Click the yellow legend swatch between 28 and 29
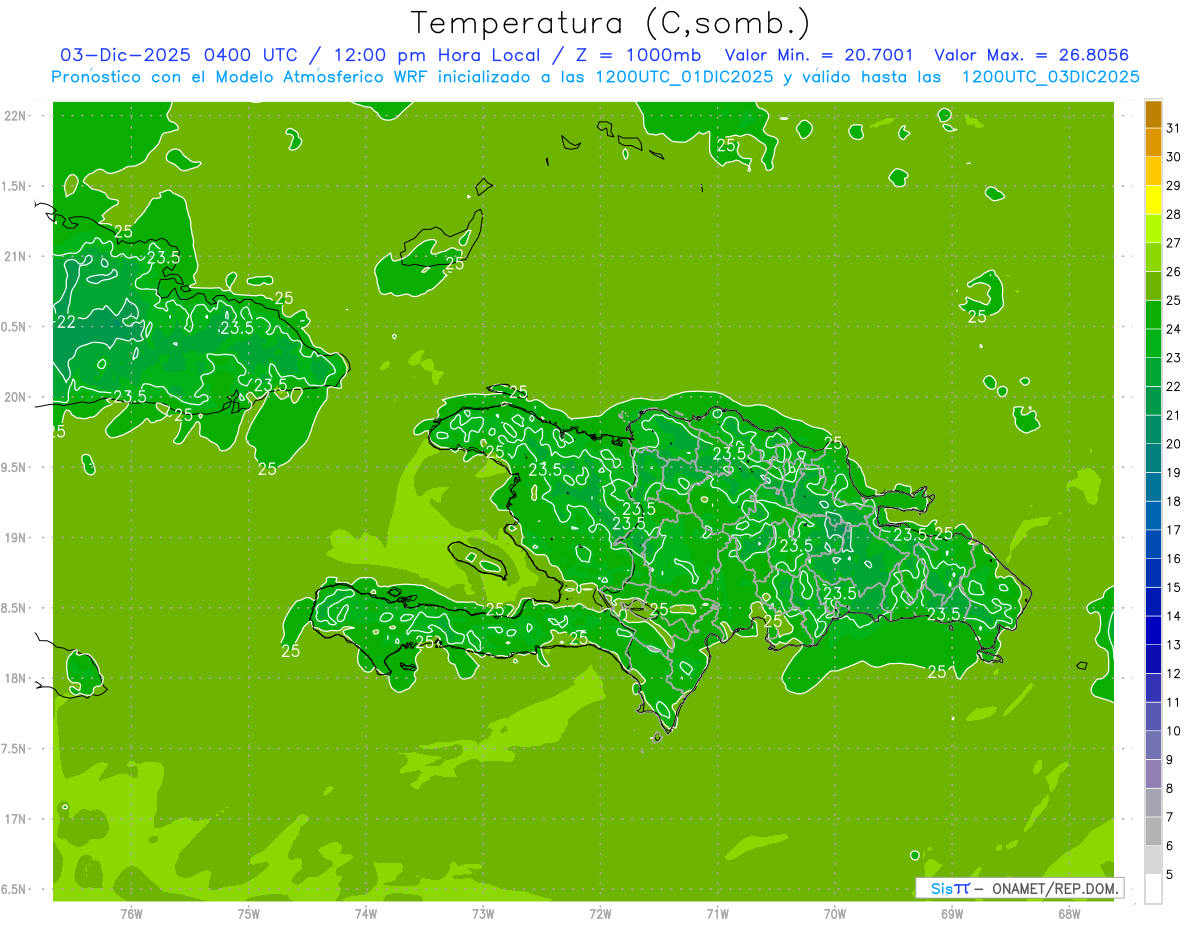The height and width of the screenshot is (927, 1200). [1154, 200]
